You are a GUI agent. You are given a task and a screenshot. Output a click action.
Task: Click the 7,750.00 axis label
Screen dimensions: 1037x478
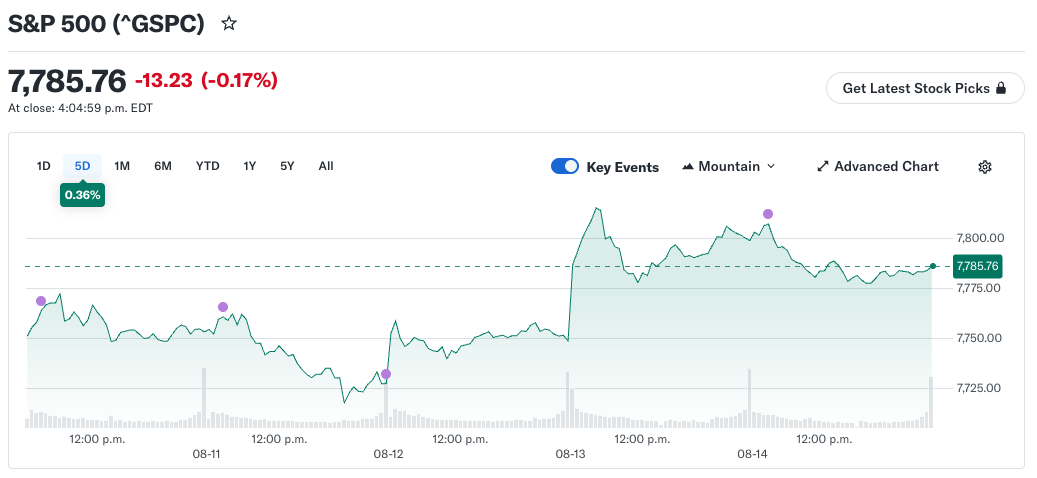click(x=981, y=338)
